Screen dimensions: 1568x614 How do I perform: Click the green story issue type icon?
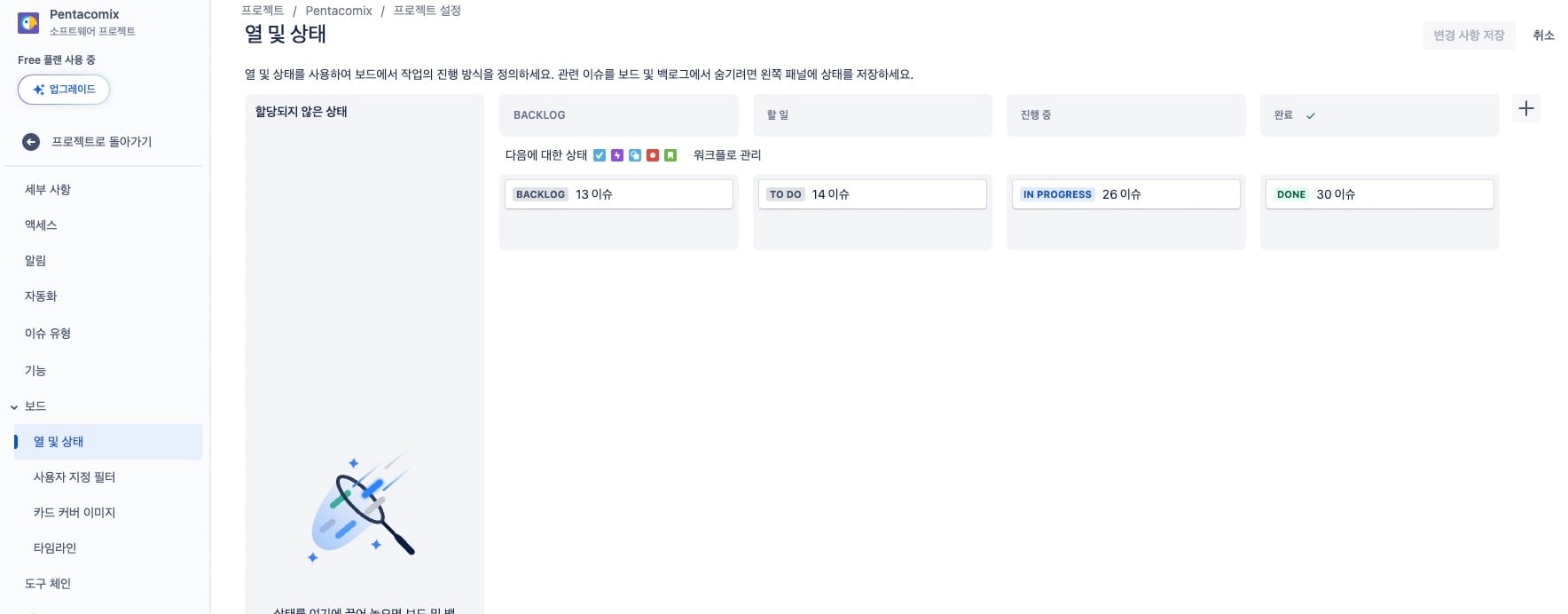670,155
